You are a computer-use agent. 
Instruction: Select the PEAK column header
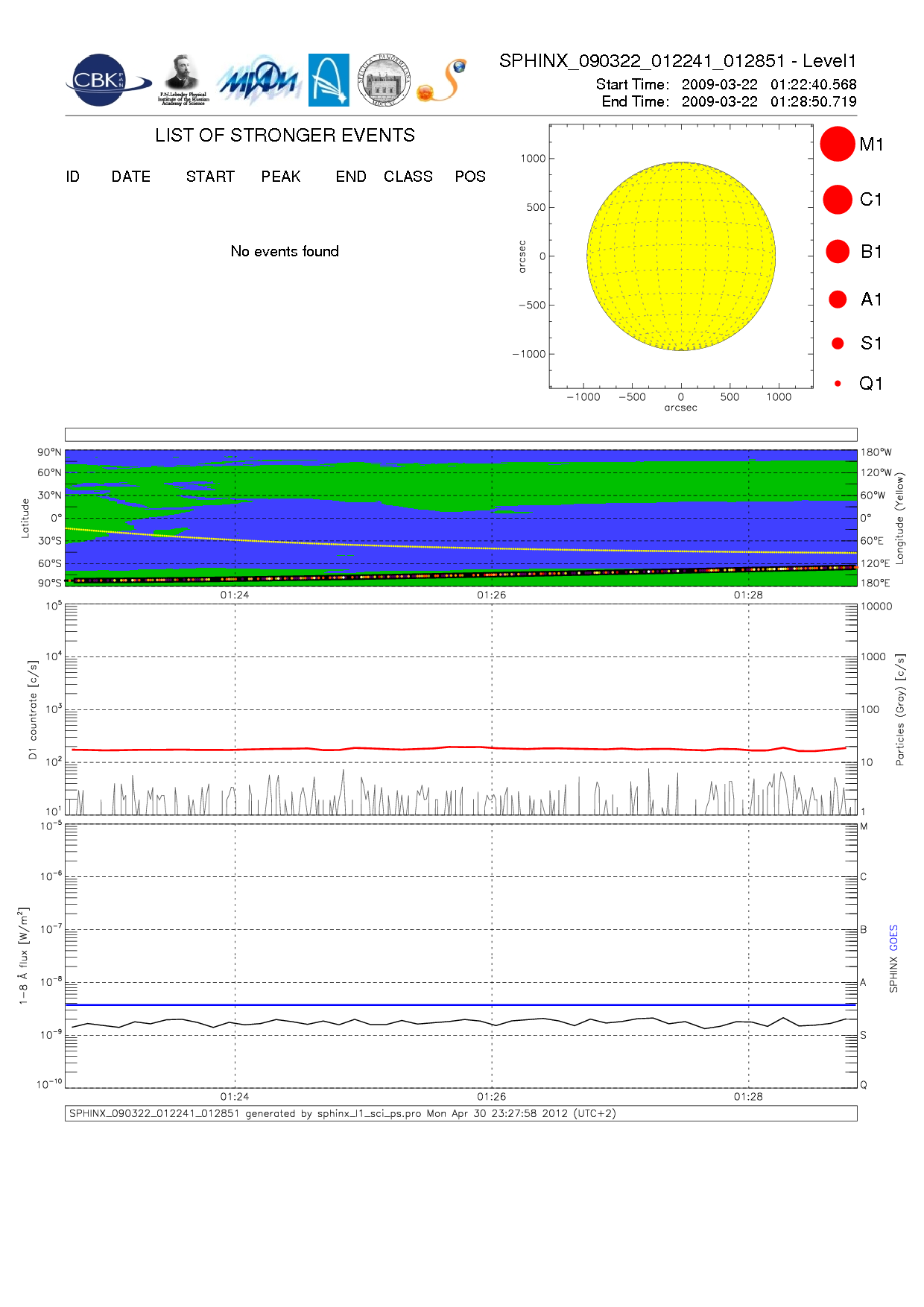(x=281, y=177)
